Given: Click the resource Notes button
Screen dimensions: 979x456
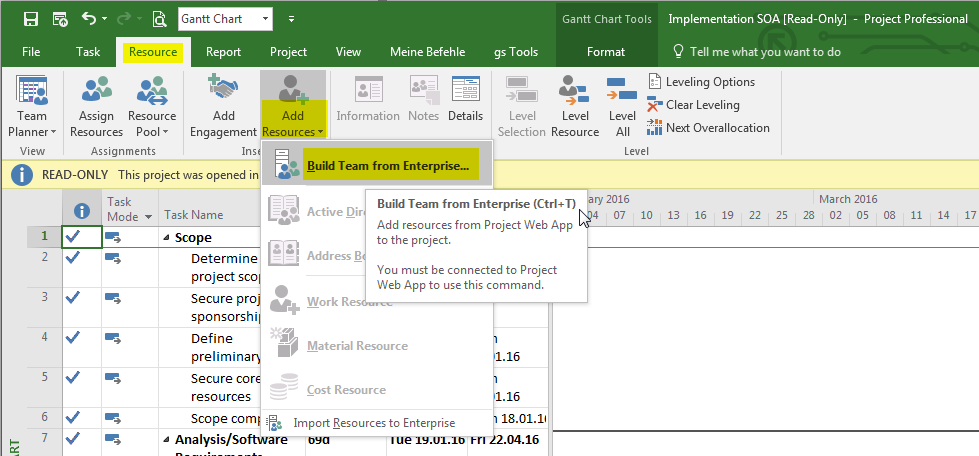Looking at the screenshot, I should pos(423,100).
